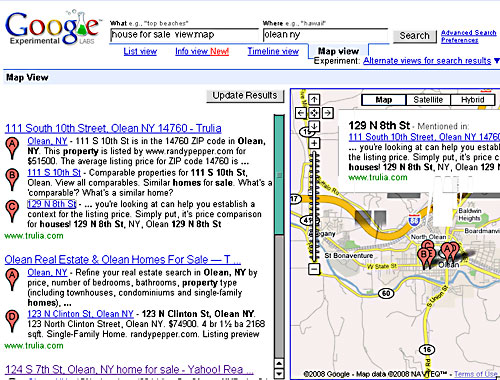Focus the Where input containing olean ny
The width and height of the screenshot is (500, 380).
tap(325, 35)
